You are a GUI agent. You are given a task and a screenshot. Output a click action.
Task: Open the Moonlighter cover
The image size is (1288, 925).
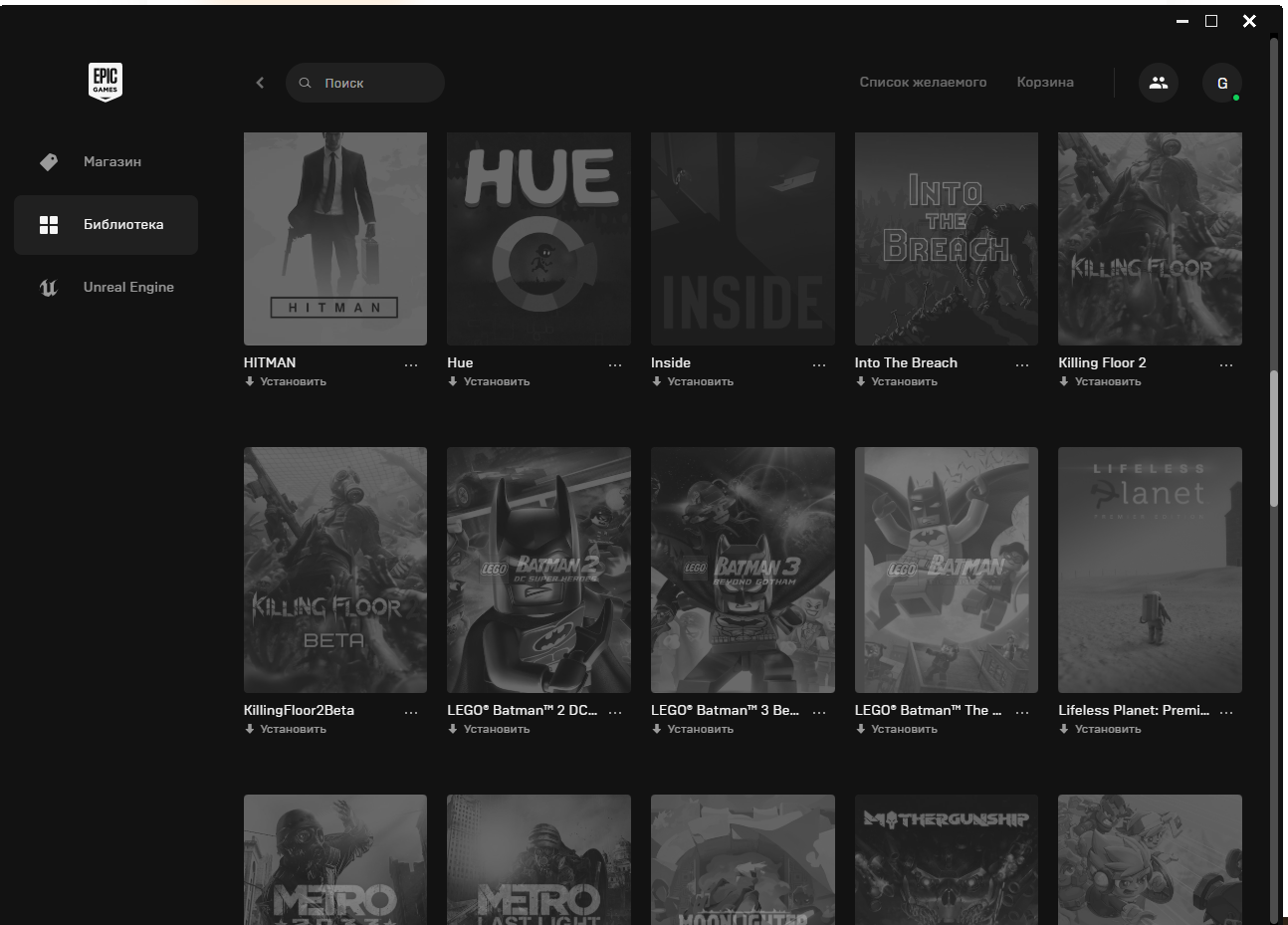tap(743, 859)
